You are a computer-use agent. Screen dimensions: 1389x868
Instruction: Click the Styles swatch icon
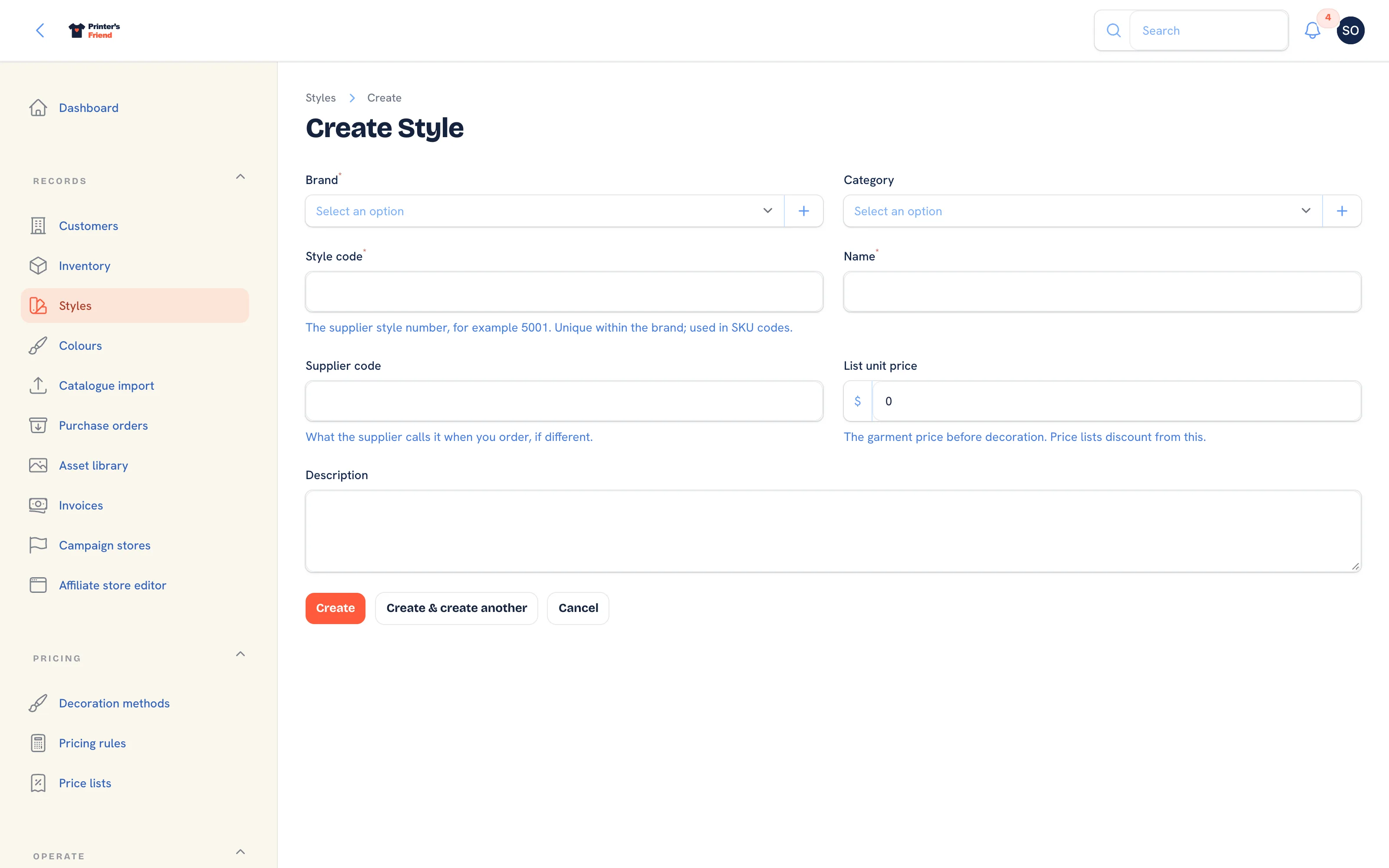point(38,306)
